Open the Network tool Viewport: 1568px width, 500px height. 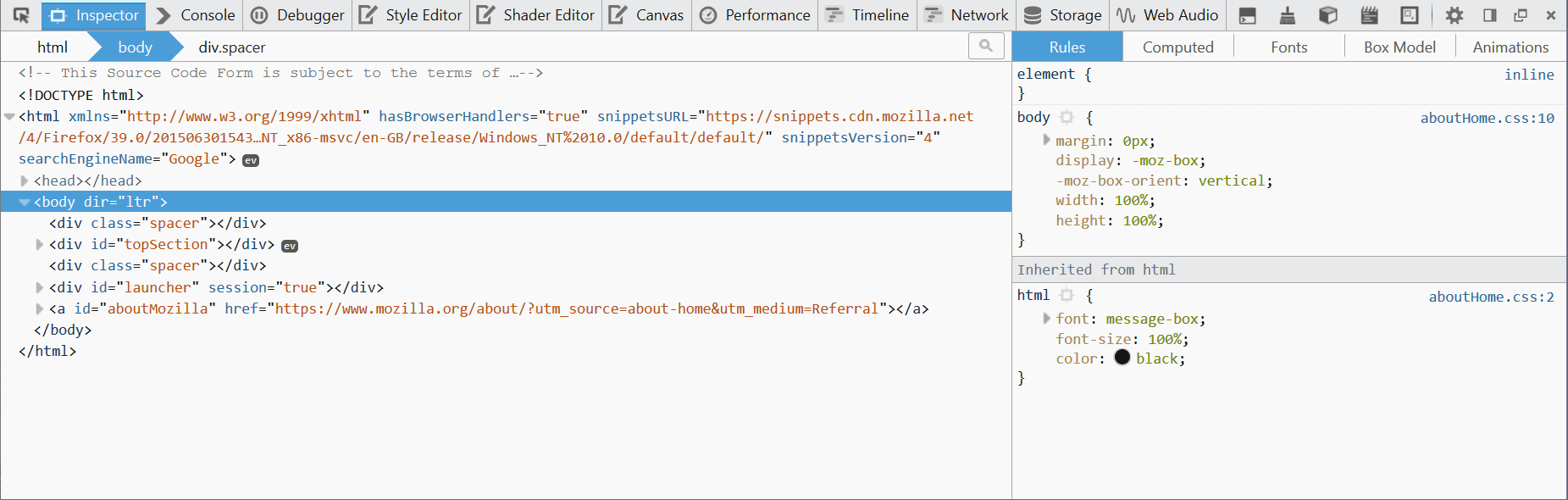click(967, 15)
